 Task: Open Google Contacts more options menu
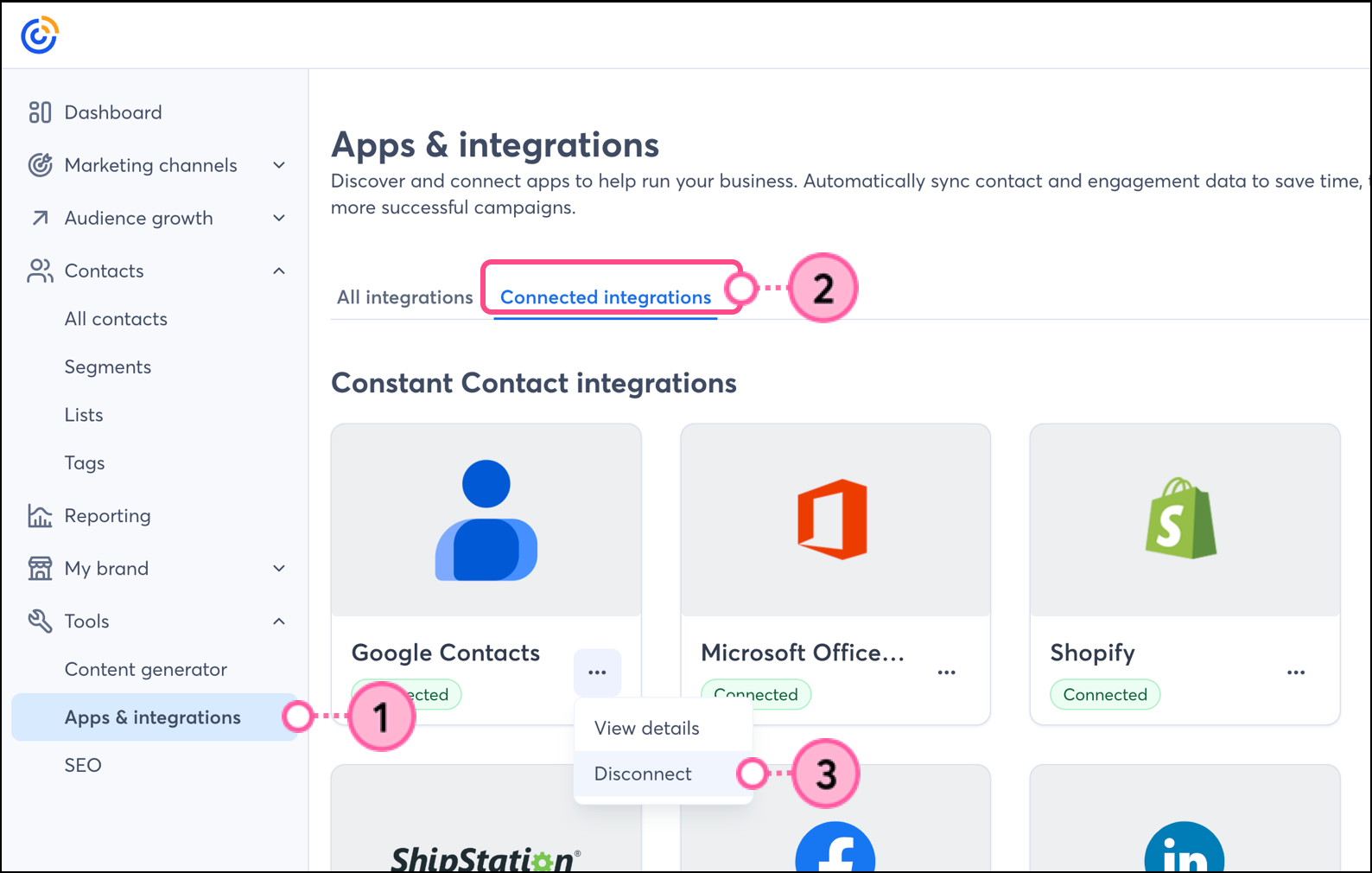click(597, 672)
